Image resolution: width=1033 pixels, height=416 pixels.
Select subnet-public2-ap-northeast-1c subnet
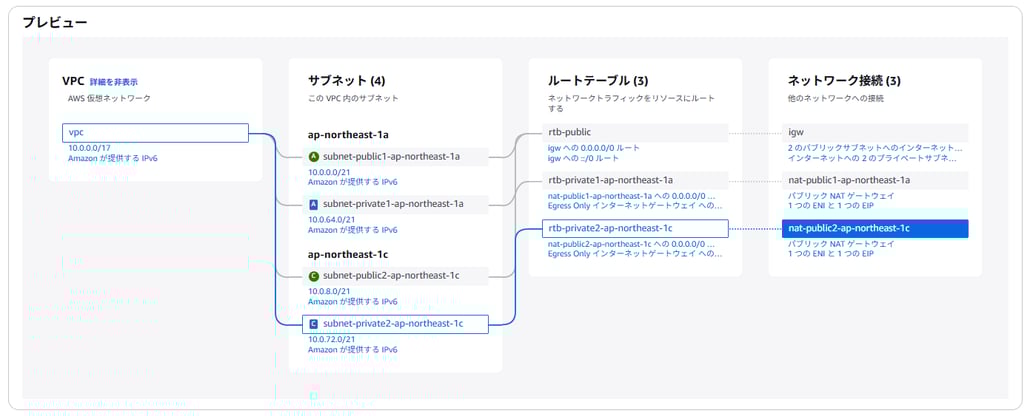point(395,276)
